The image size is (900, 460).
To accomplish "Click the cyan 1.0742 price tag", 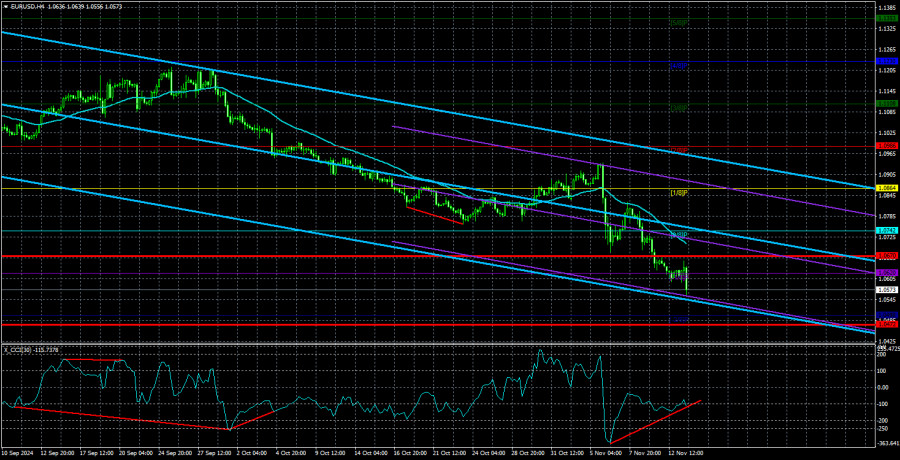I will point(887,230).
